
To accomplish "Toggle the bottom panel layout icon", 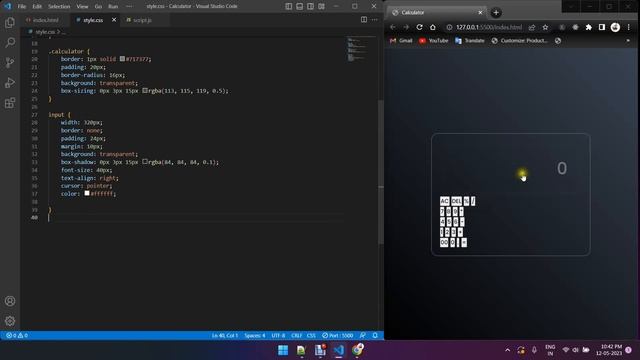I will 300,6.
